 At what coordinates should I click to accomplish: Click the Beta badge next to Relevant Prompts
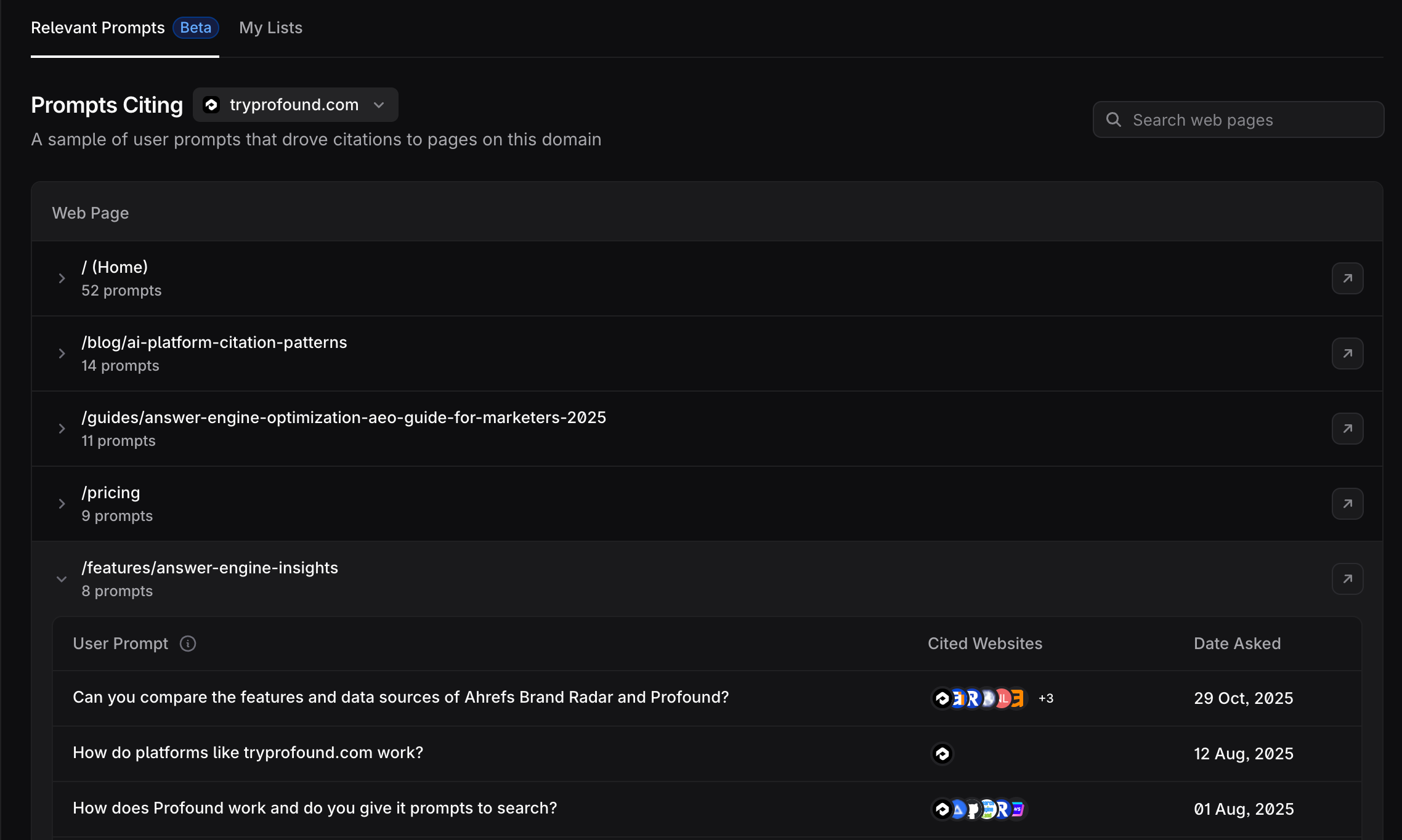click(195, 28)
